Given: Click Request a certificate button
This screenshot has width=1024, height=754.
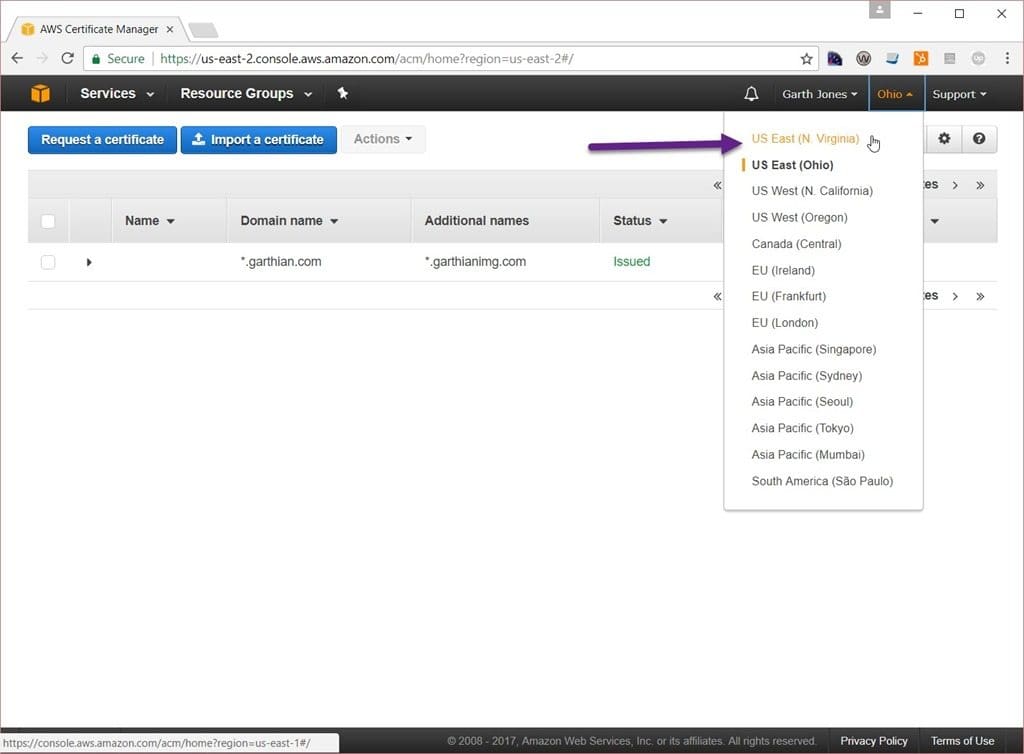Looking at the screenshot, I should point(103,140).
